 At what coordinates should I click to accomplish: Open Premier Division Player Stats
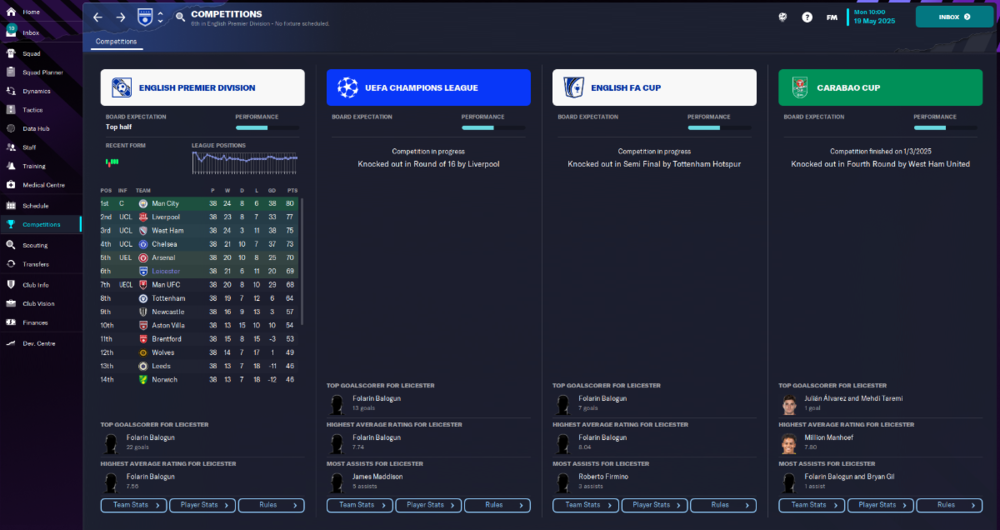point(202,505)
